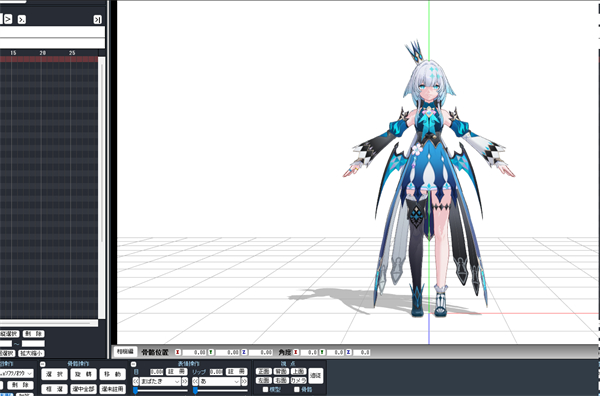Switch view to 右面 right
This screenshot has height=396, width=600.
[281, 381]
